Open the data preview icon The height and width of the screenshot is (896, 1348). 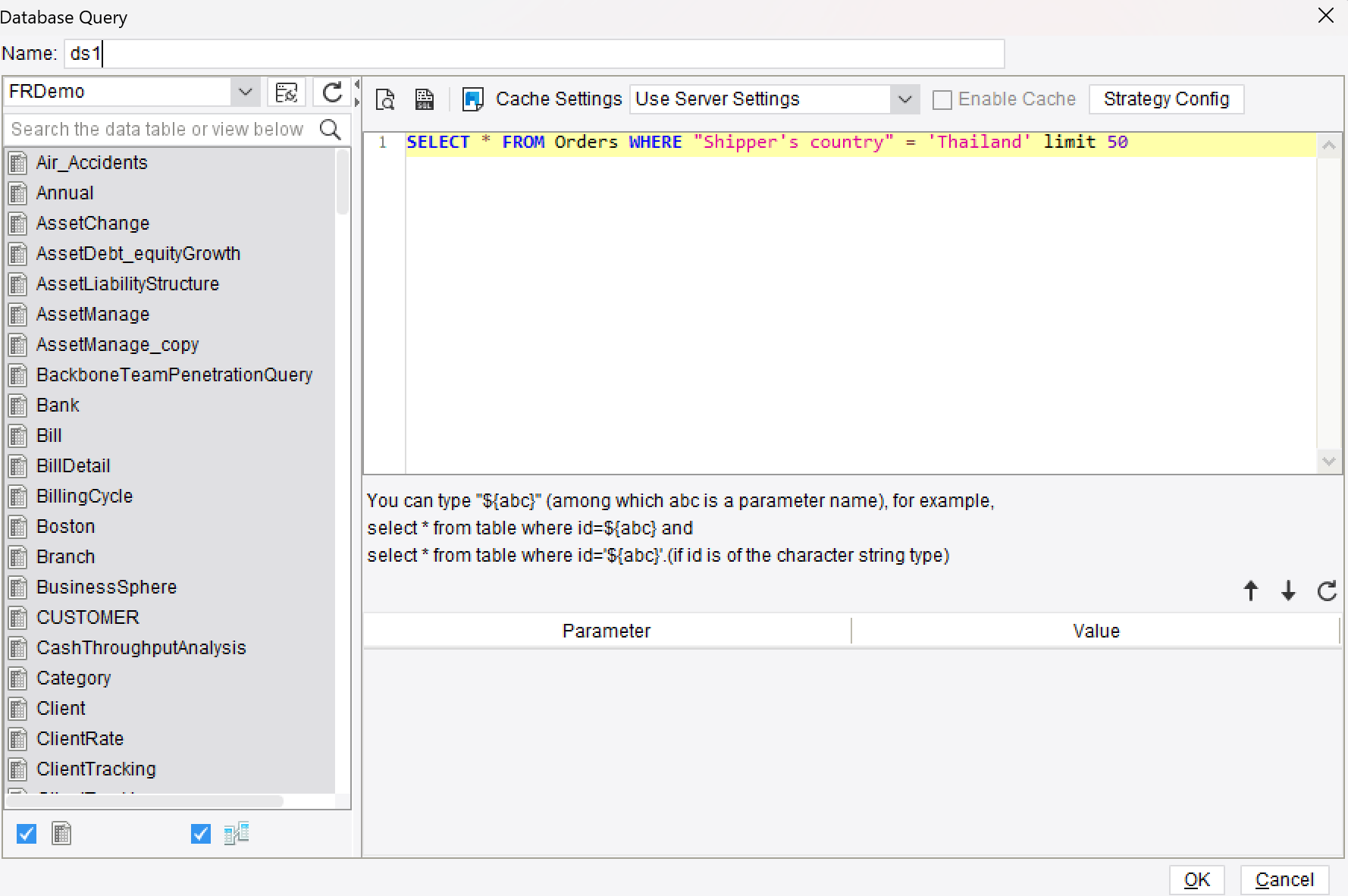[x=385, y=99]
